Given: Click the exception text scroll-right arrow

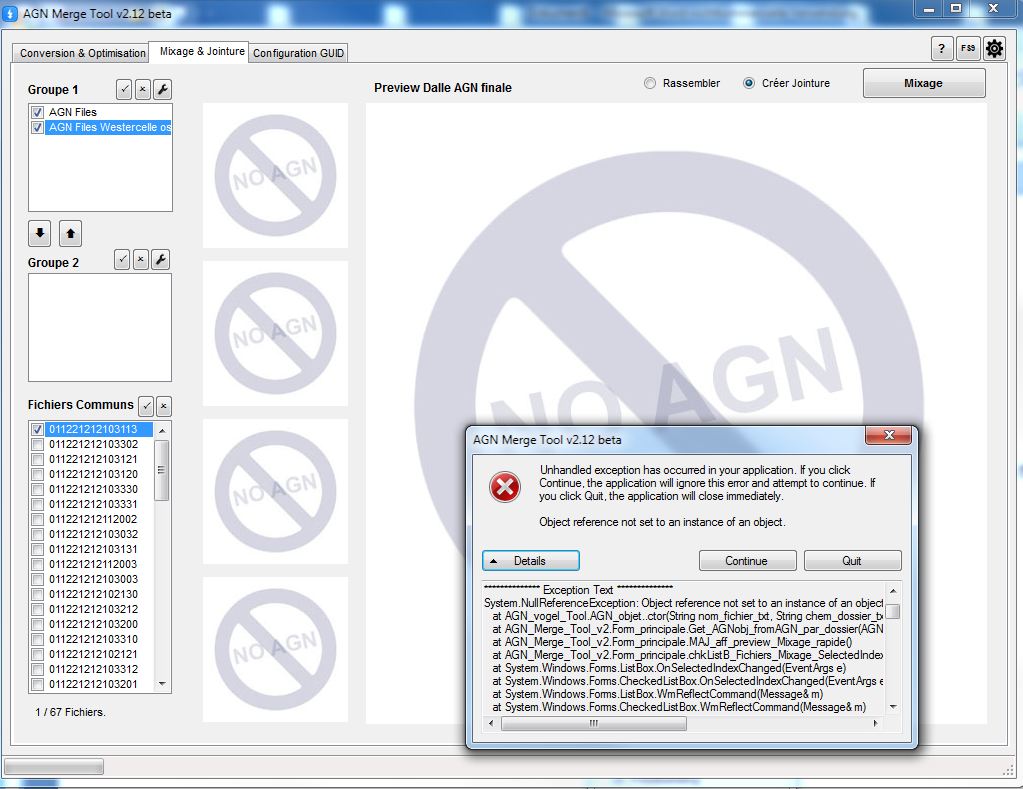Looking at the screenshot, I should [876, 723].
